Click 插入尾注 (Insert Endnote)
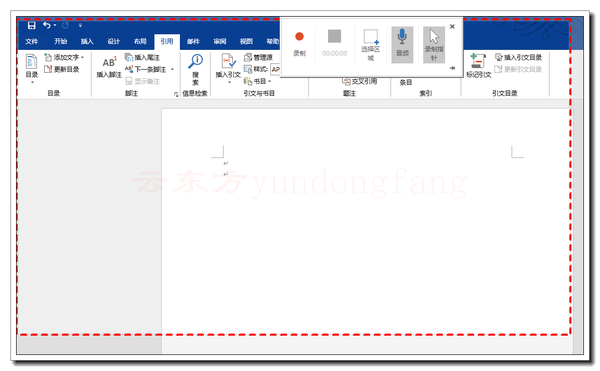The height and width of the screenshot is (371, 600). pos(142,57)
